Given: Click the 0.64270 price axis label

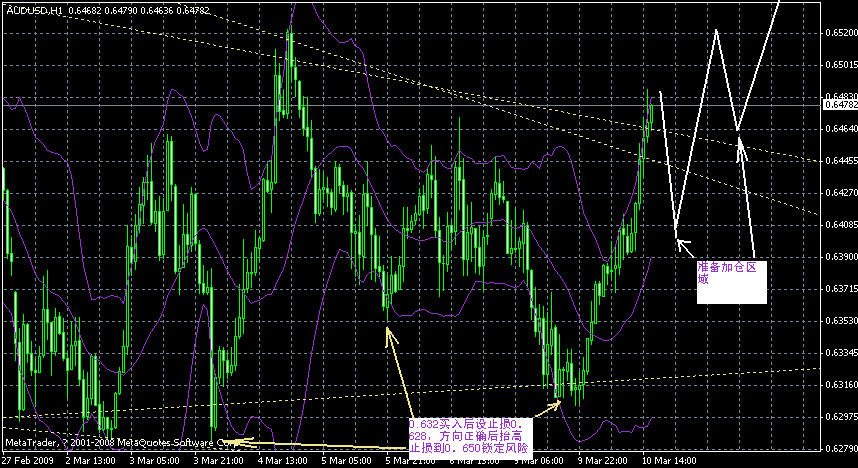Looking at the screenshot, I should [842, 193].
